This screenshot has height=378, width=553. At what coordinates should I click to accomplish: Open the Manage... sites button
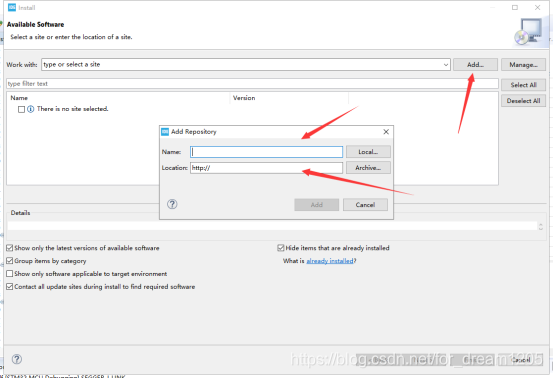pos(523,65)
